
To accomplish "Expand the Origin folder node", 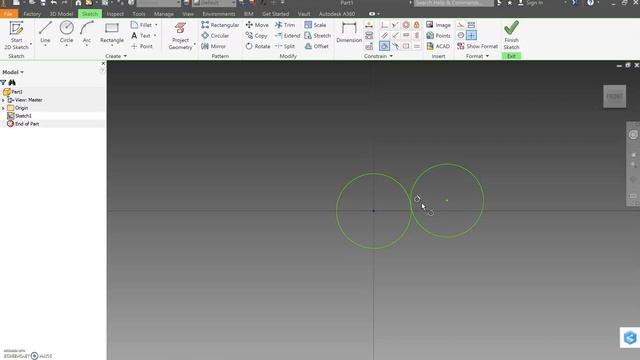I will pyautogui.click(x=3, y=108).
